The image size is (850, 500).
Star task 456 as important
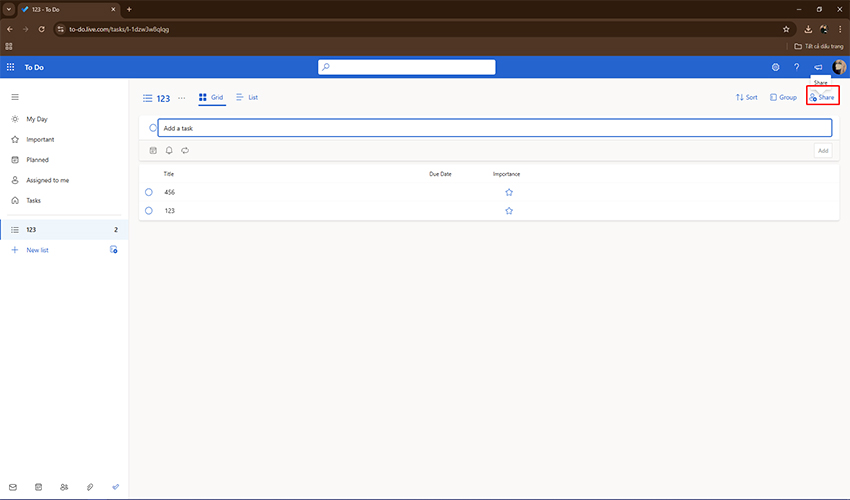508,192
